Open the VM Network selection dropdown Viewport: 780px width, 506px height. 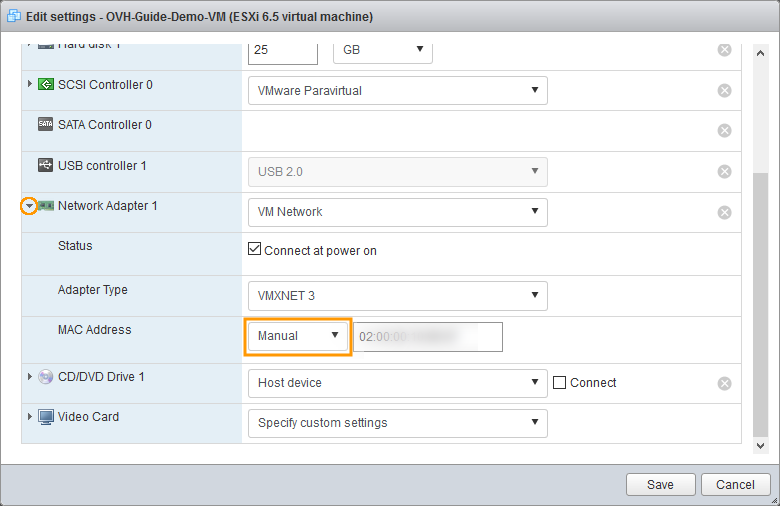click(x=397, y=212)
